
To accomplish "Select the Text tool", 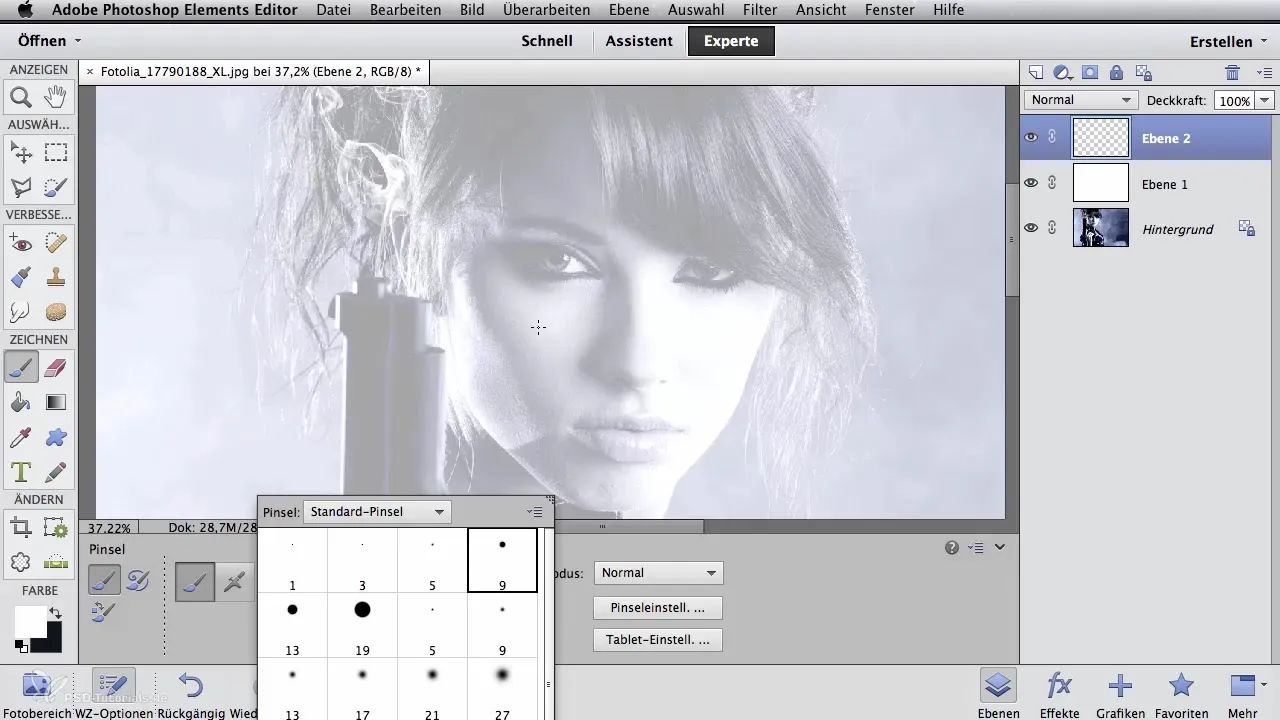I will 20,471.
